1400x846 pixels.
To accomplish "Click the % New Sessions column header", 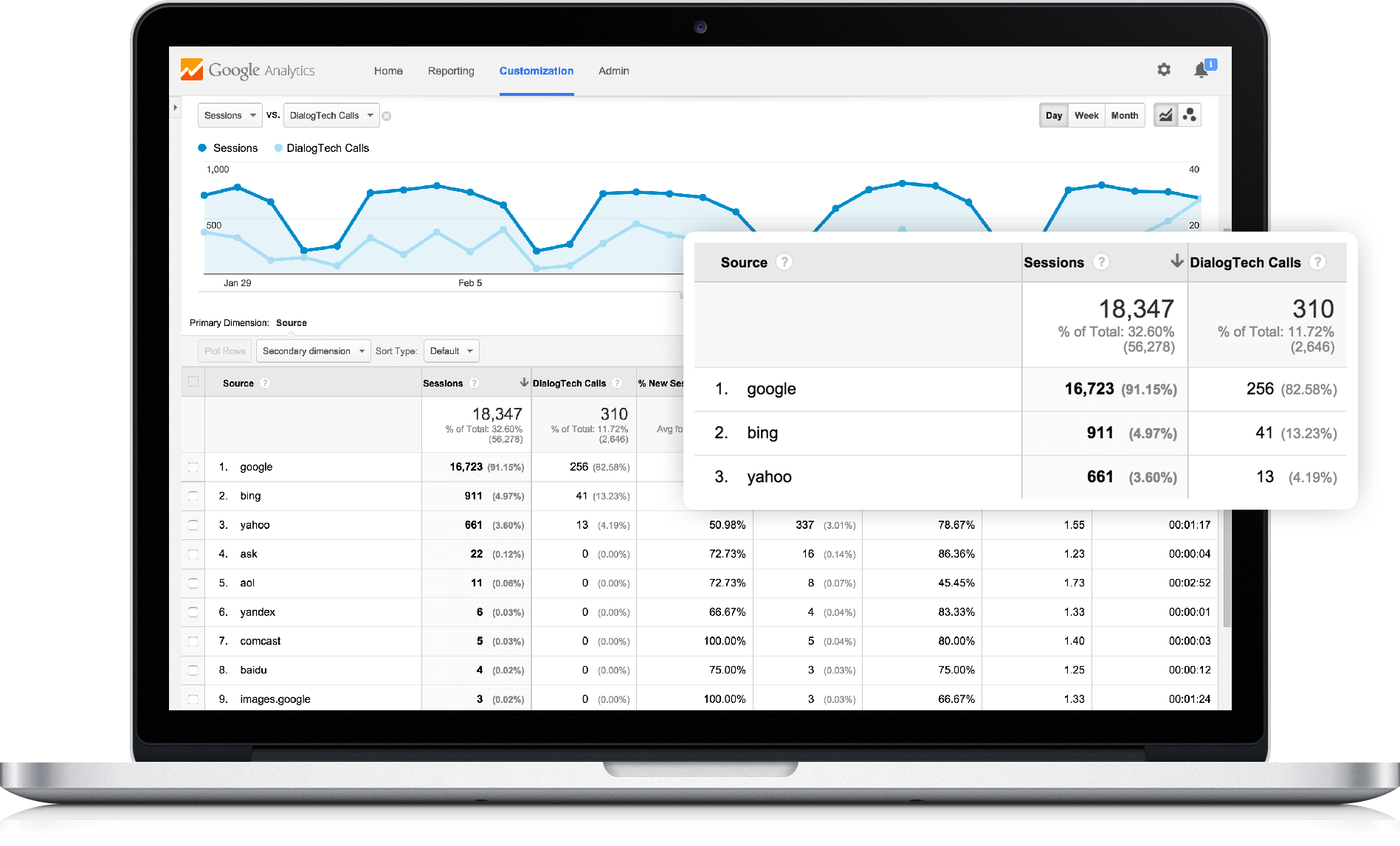I will (661, 383).
